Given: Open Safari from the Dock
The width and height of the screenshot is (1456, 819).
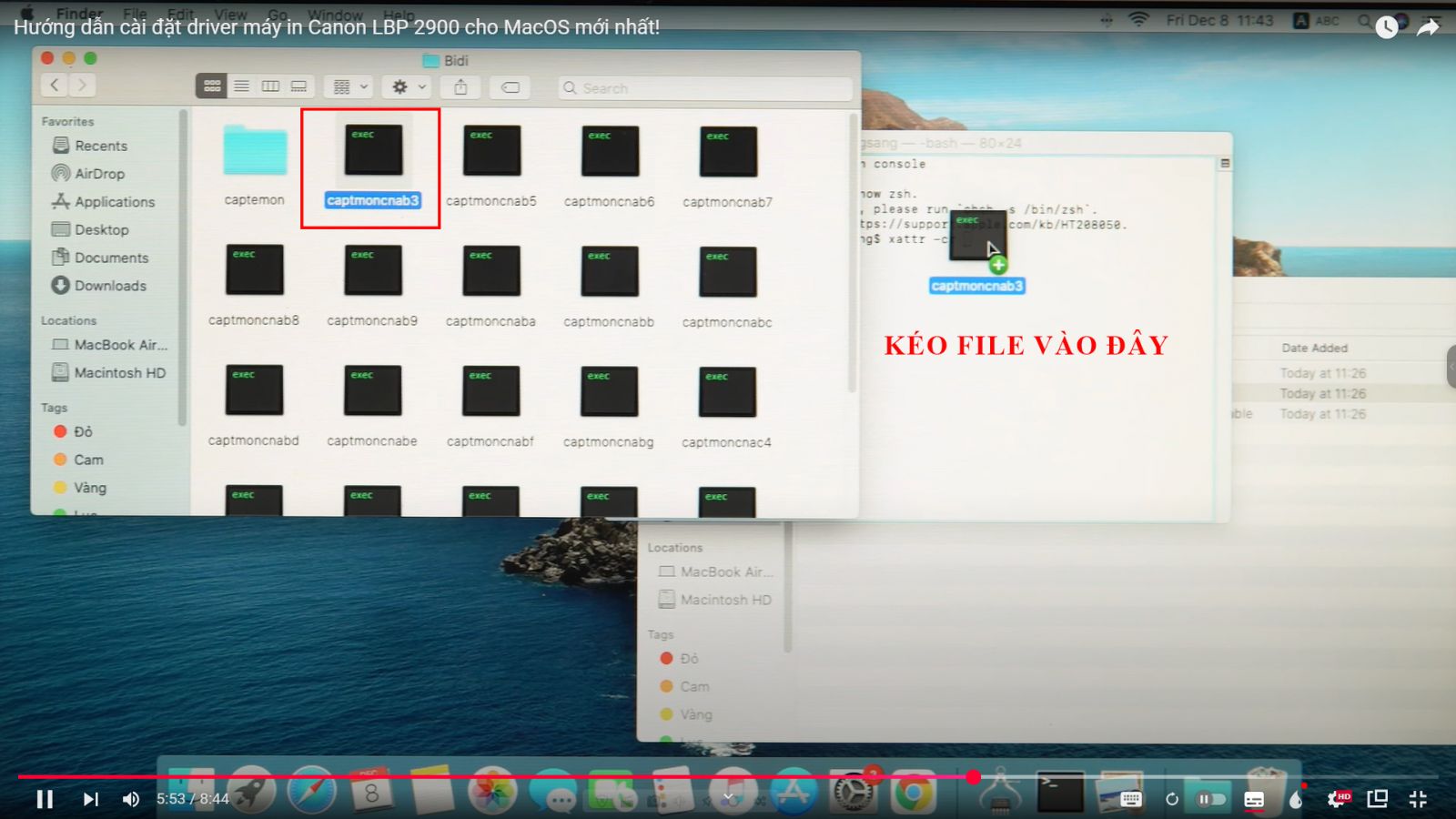Looking at the screenshot, I should (311, 790).
